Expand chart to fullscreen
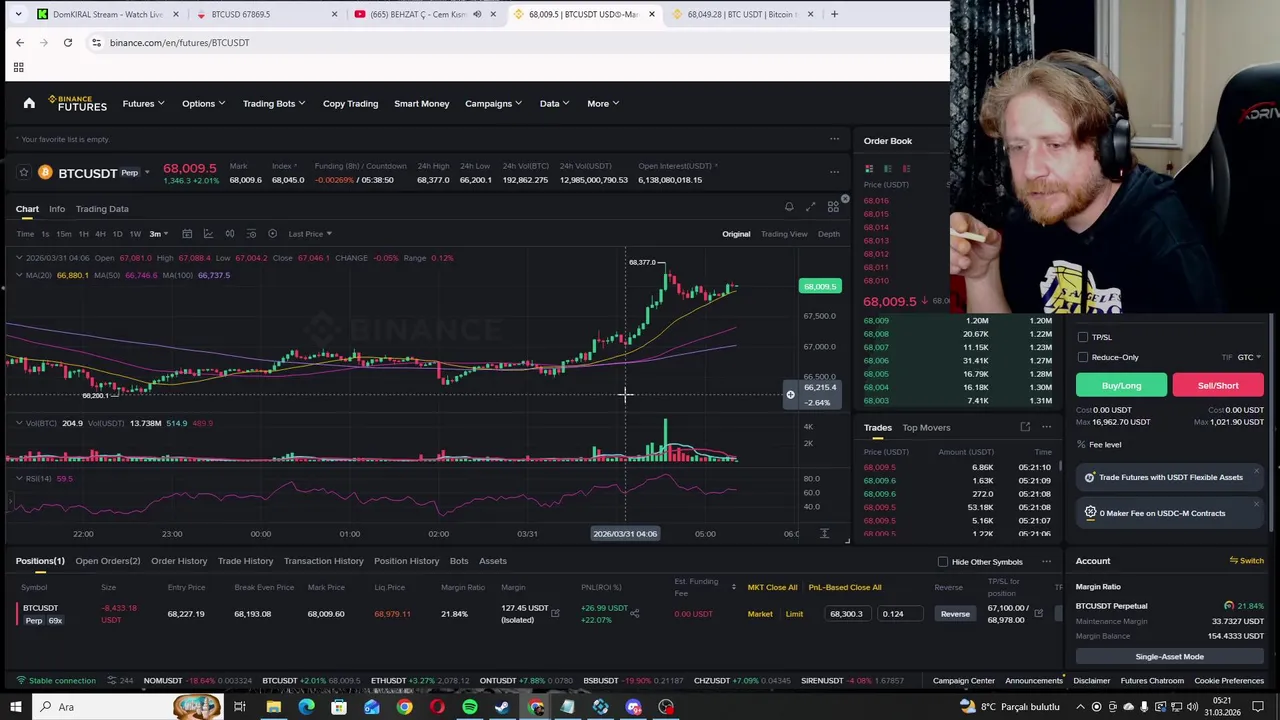1280x720 pixels. click(811, 207)
